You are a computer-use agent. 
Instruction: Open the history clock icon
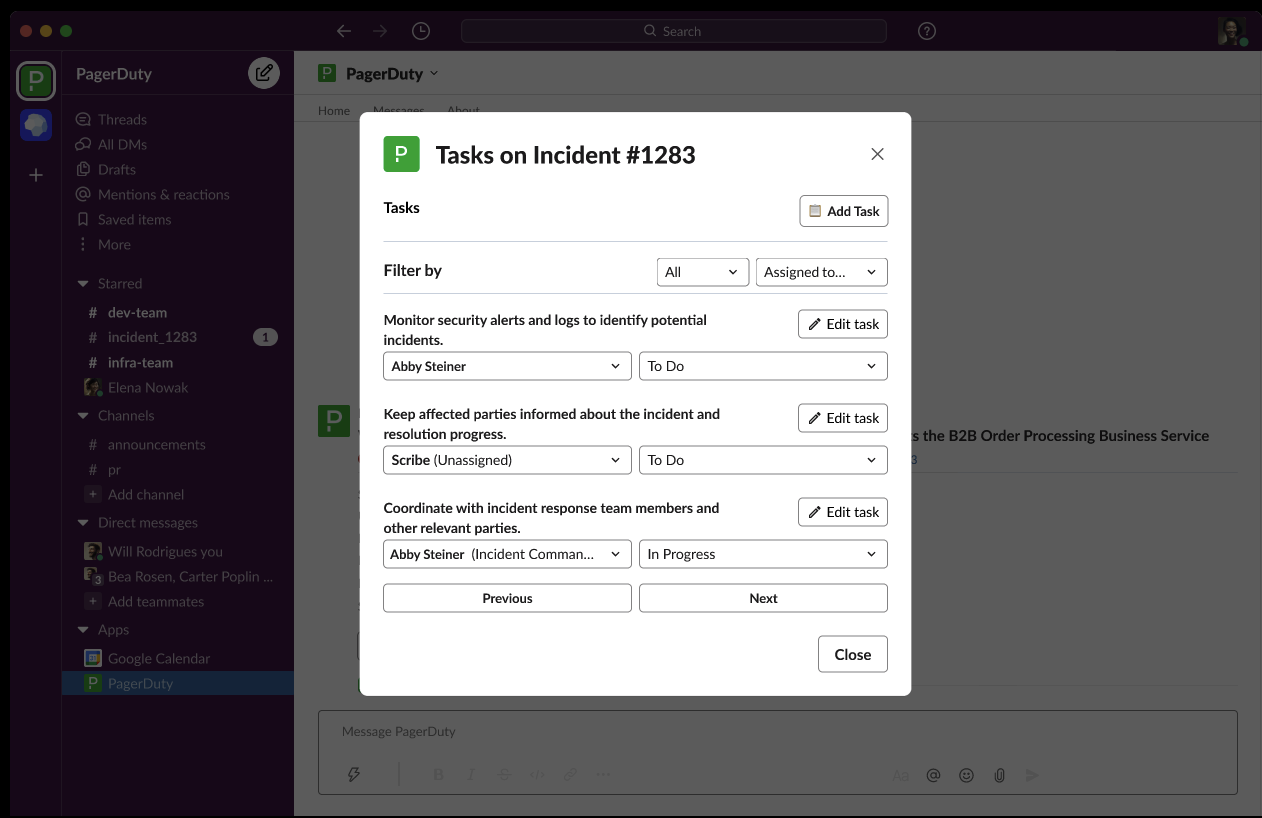click(x=421, y=31)
